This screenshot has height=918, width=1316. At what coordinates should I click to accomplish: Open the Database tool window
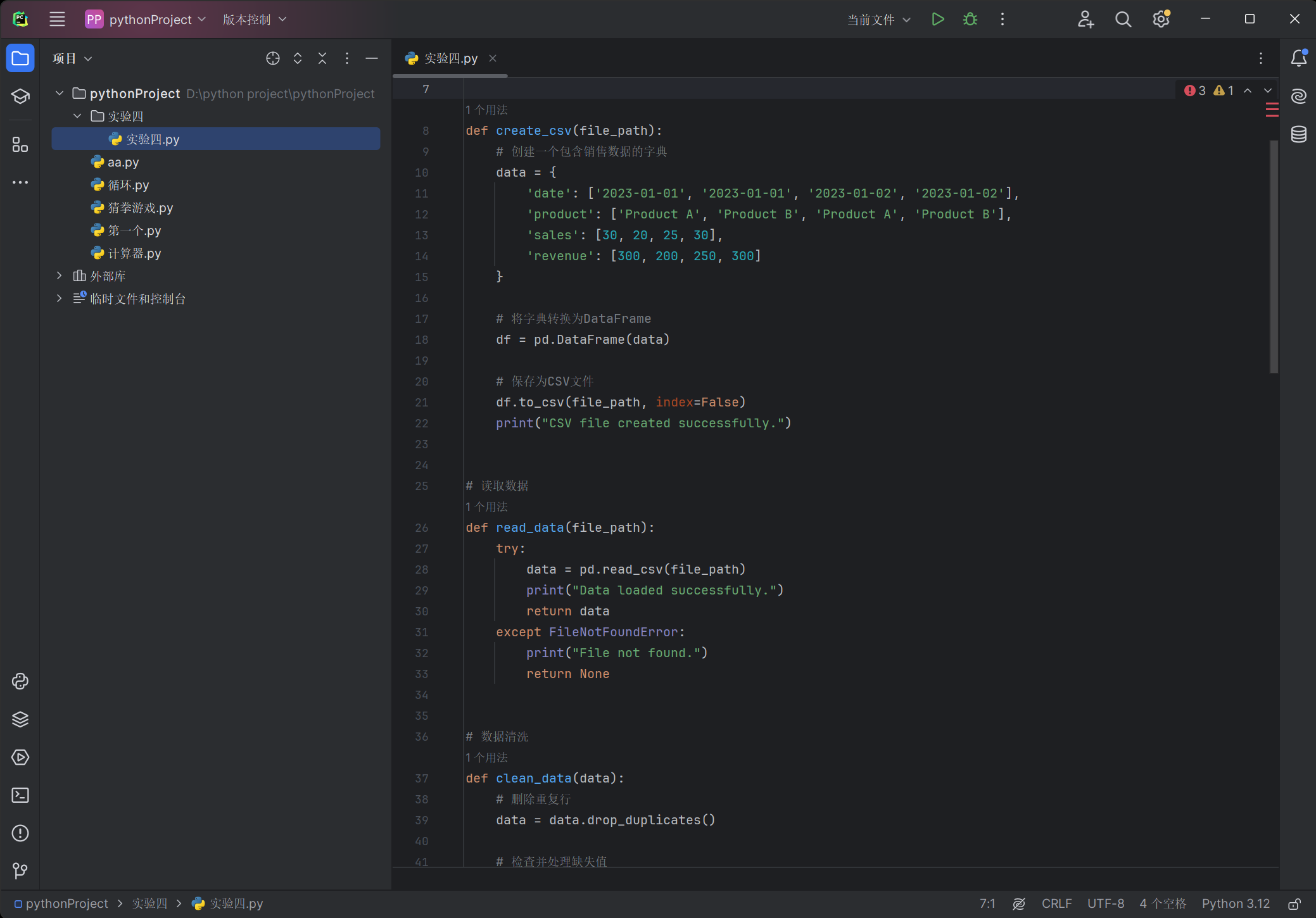1299,134
